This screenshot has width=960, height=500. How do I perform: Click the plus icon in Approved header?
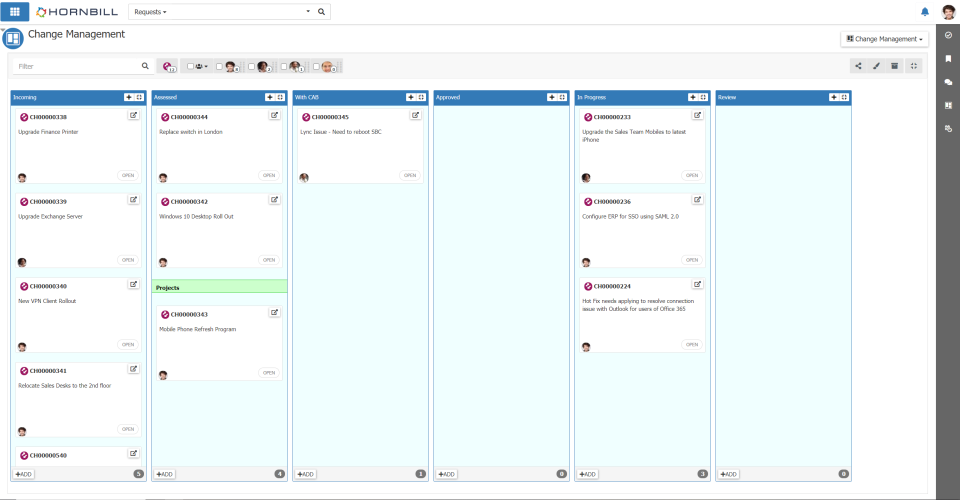[x=552, y=97]
